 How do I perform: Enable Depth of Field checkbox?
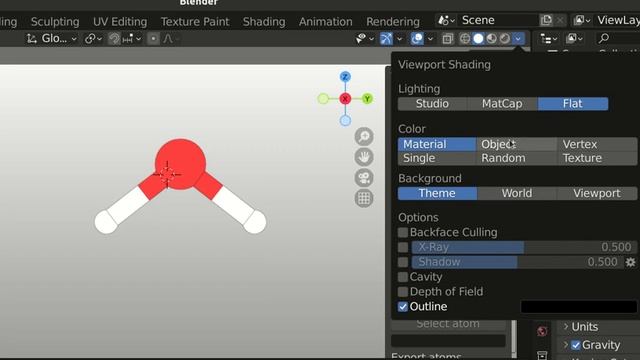tap(403, 292)
